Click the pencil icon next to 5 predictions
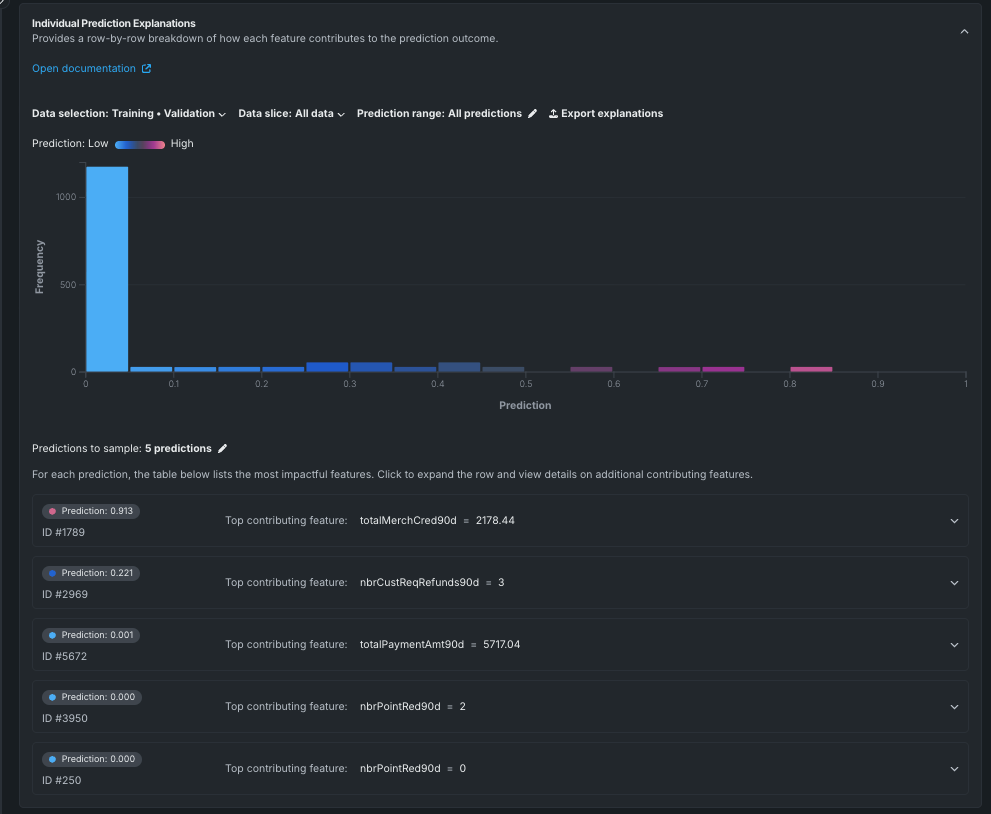991x814 pixels. tap(223, 449)
